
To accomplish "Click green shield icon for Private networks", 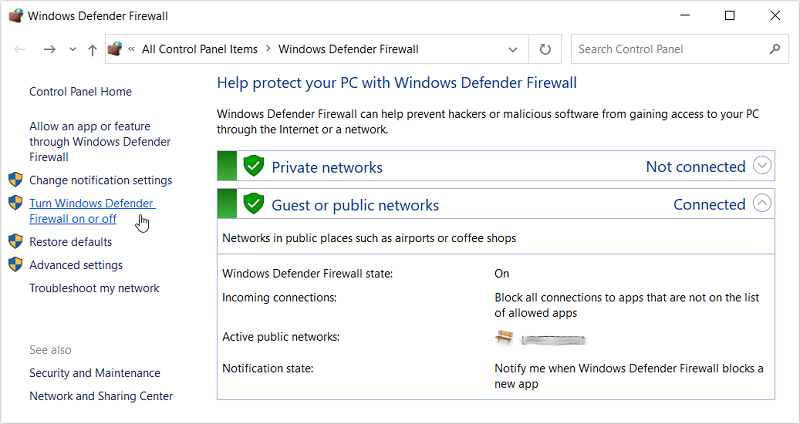I will pos(253,166).
